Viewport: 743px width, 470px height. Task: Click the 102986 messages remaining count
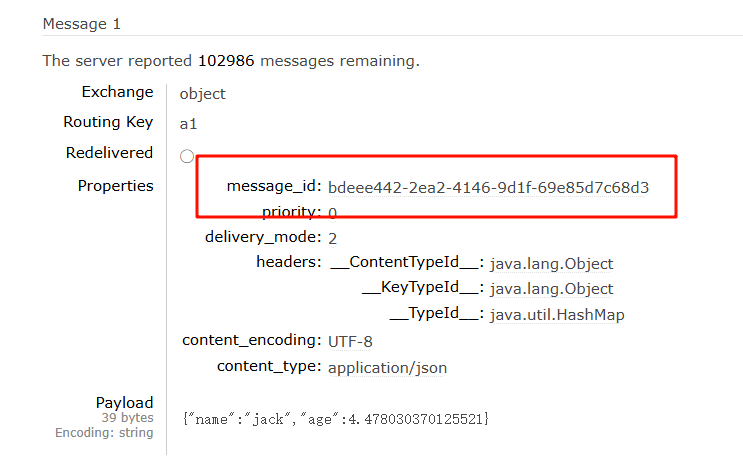tap(228, 61)
